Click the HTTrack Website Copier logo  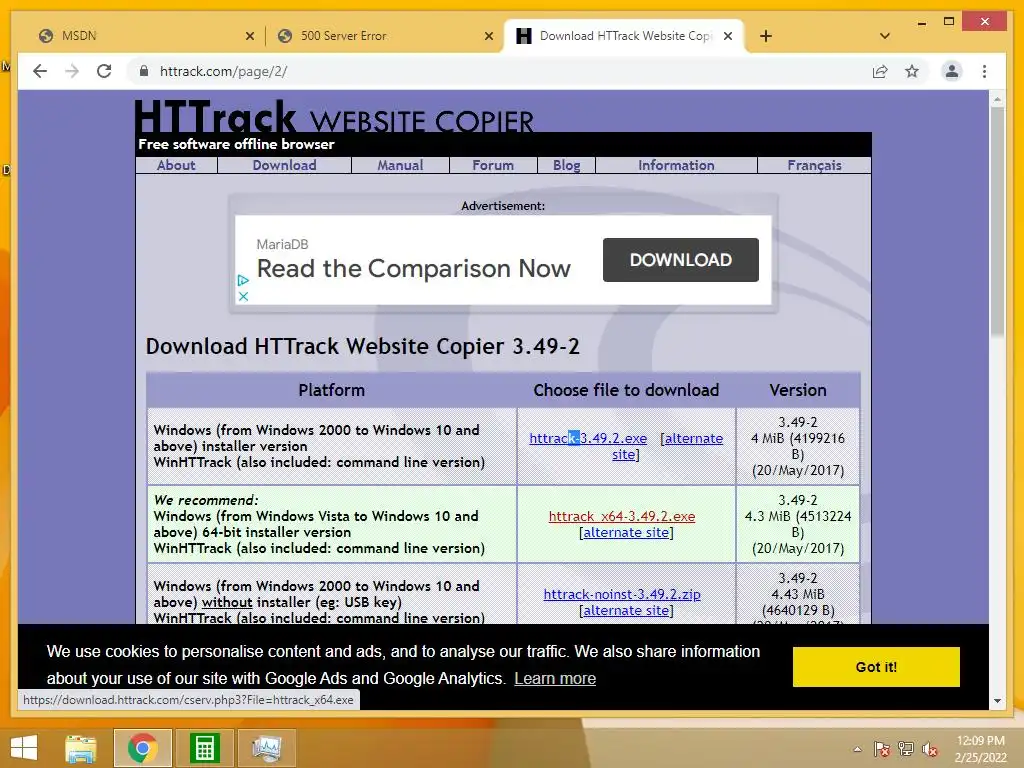pyautogui.click(x=334, y=118)
